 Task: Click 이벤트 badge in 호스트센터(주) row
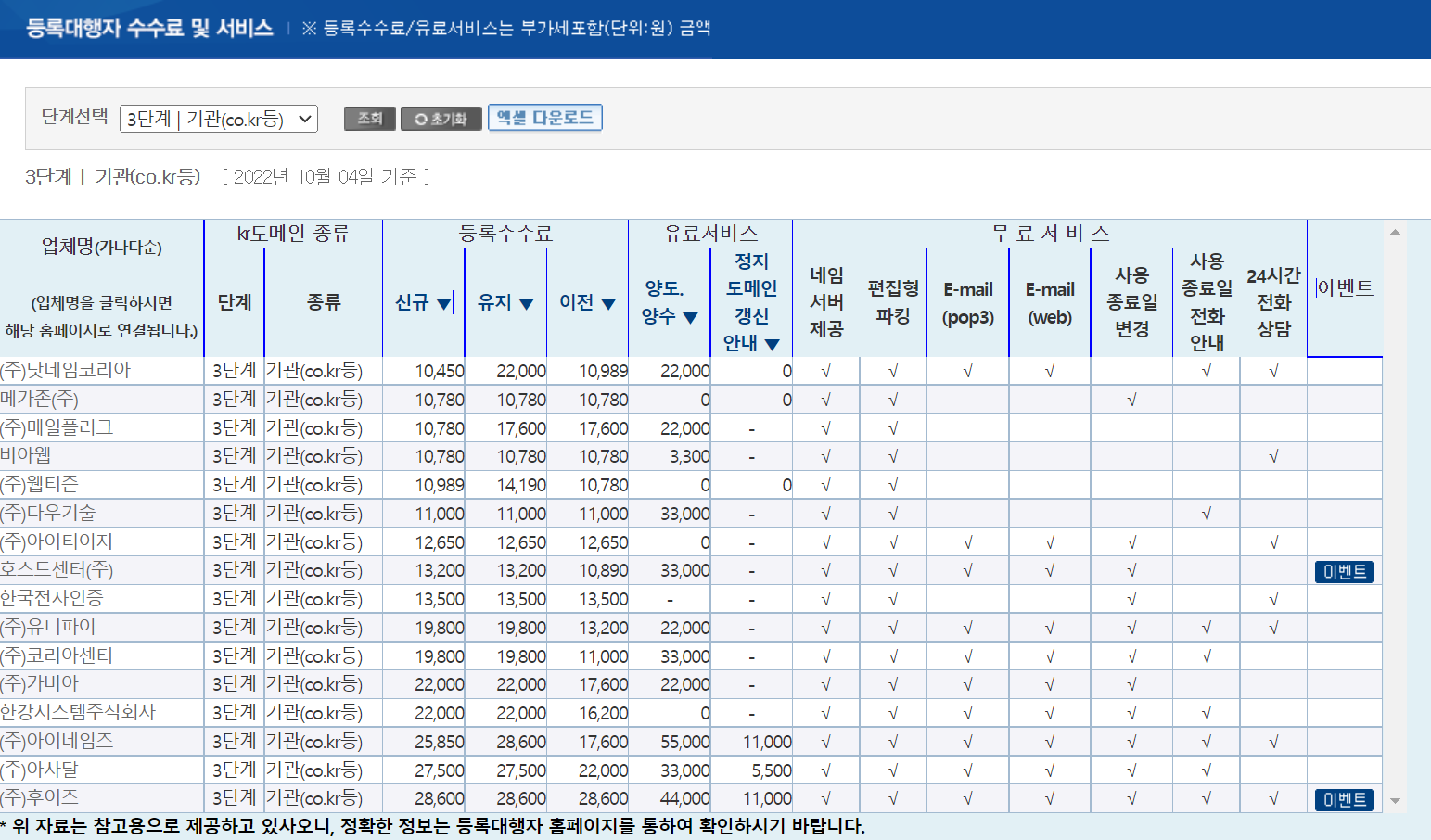(1344, 572)
